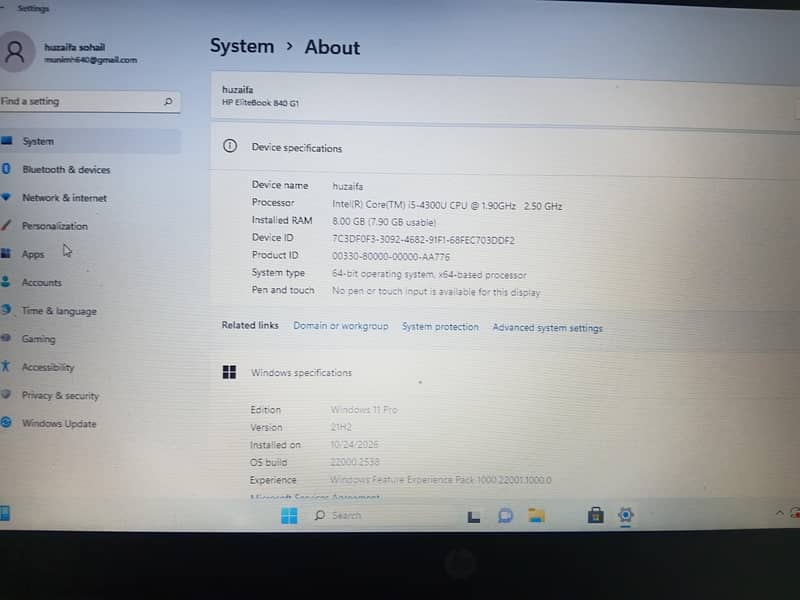The image size is (800, 600).
Task: Open the Windows Start button
Action: pos(289,515)
